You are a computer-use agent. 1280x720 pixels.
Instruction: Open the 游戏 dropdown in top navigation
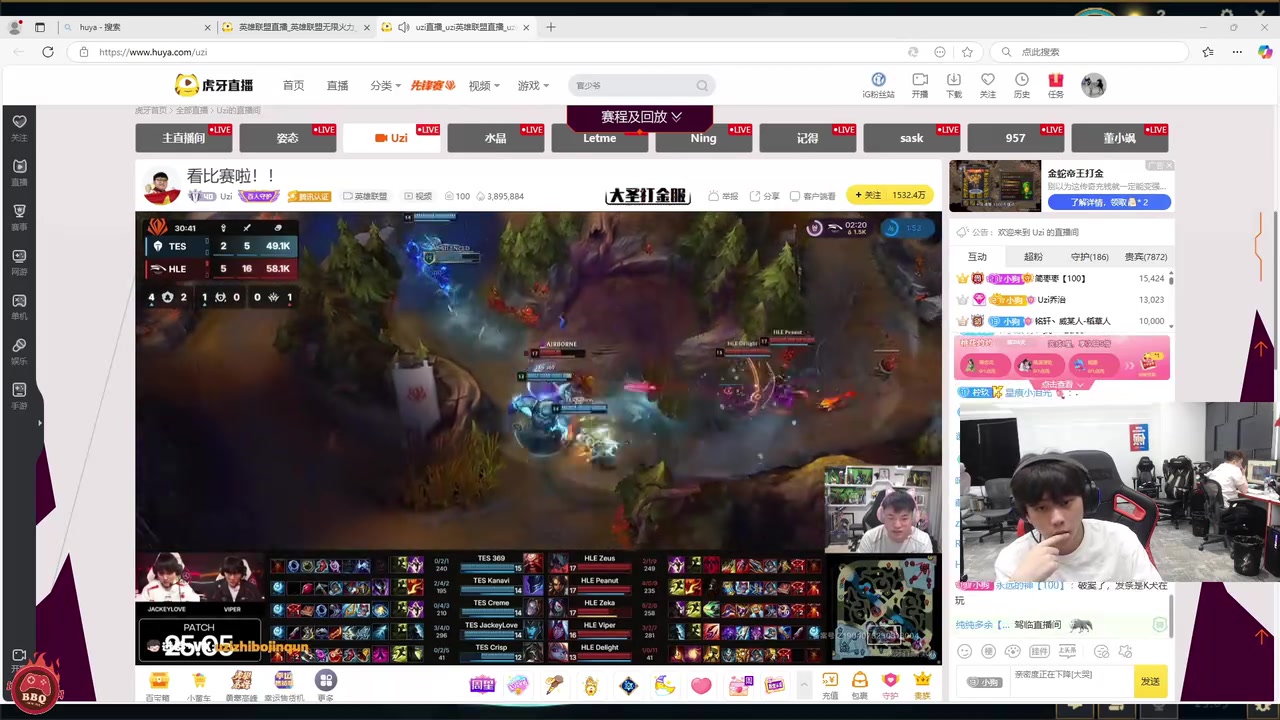click(532, 86)
